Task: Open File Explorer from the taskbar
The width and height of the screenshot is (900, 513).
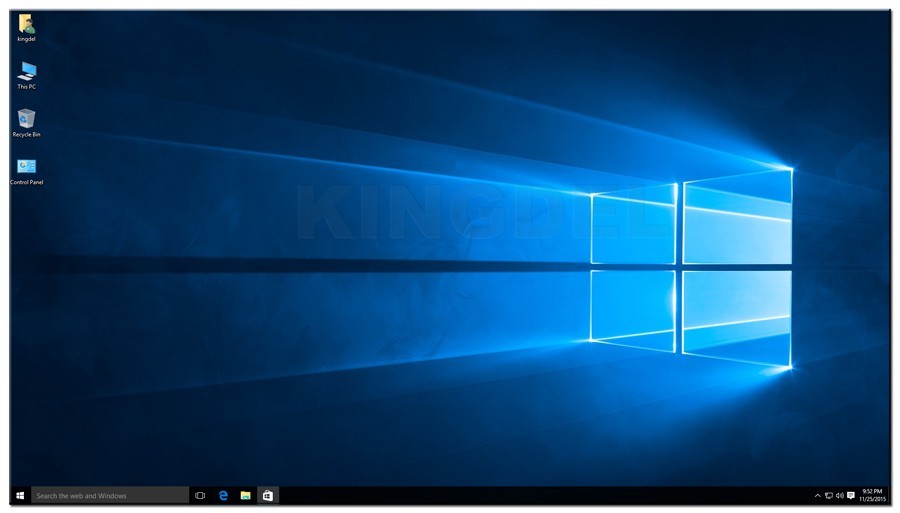Action: [245, 495]
